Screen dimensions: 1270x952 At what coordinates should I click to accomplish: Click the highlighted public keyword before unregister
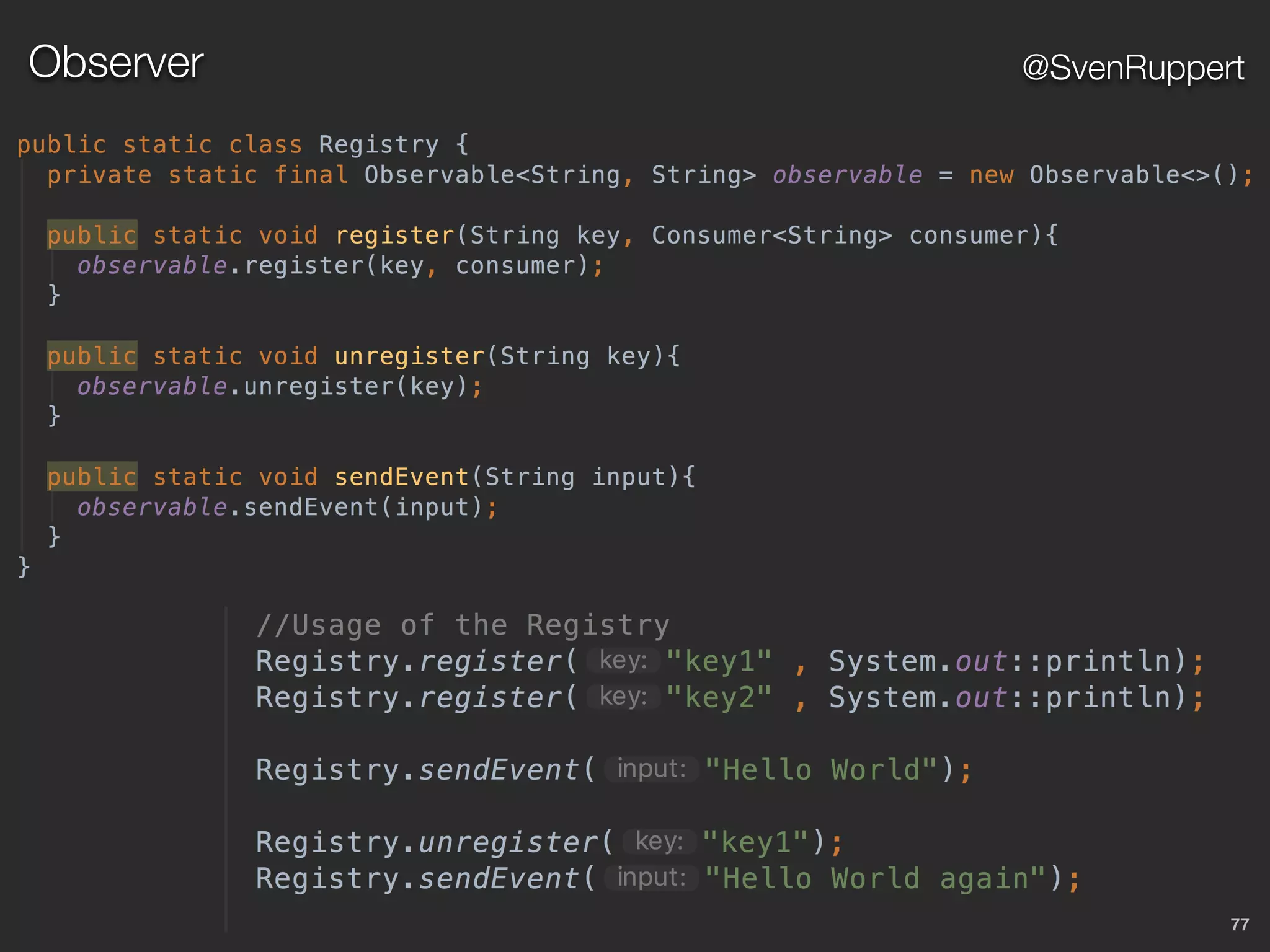pyautogui.click(x=92, y=356)
